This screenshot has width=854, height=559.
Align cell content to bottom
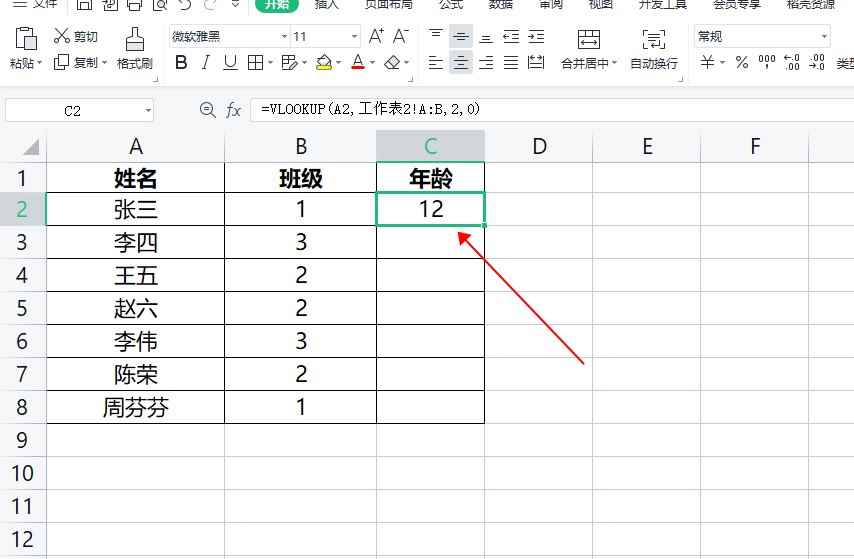click(486, 37)
